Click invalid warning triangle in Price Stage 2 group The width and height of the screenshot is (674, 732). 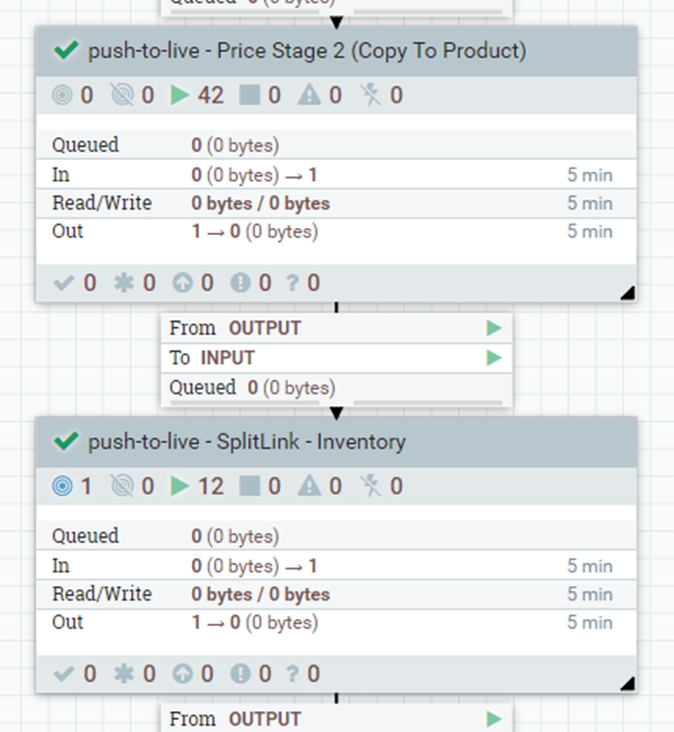(x=309, y=95)
